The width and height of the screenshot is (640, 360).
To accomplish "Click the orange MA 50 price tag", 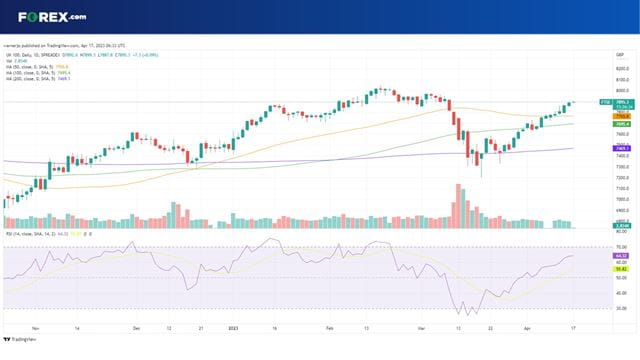I will [622, 117].
